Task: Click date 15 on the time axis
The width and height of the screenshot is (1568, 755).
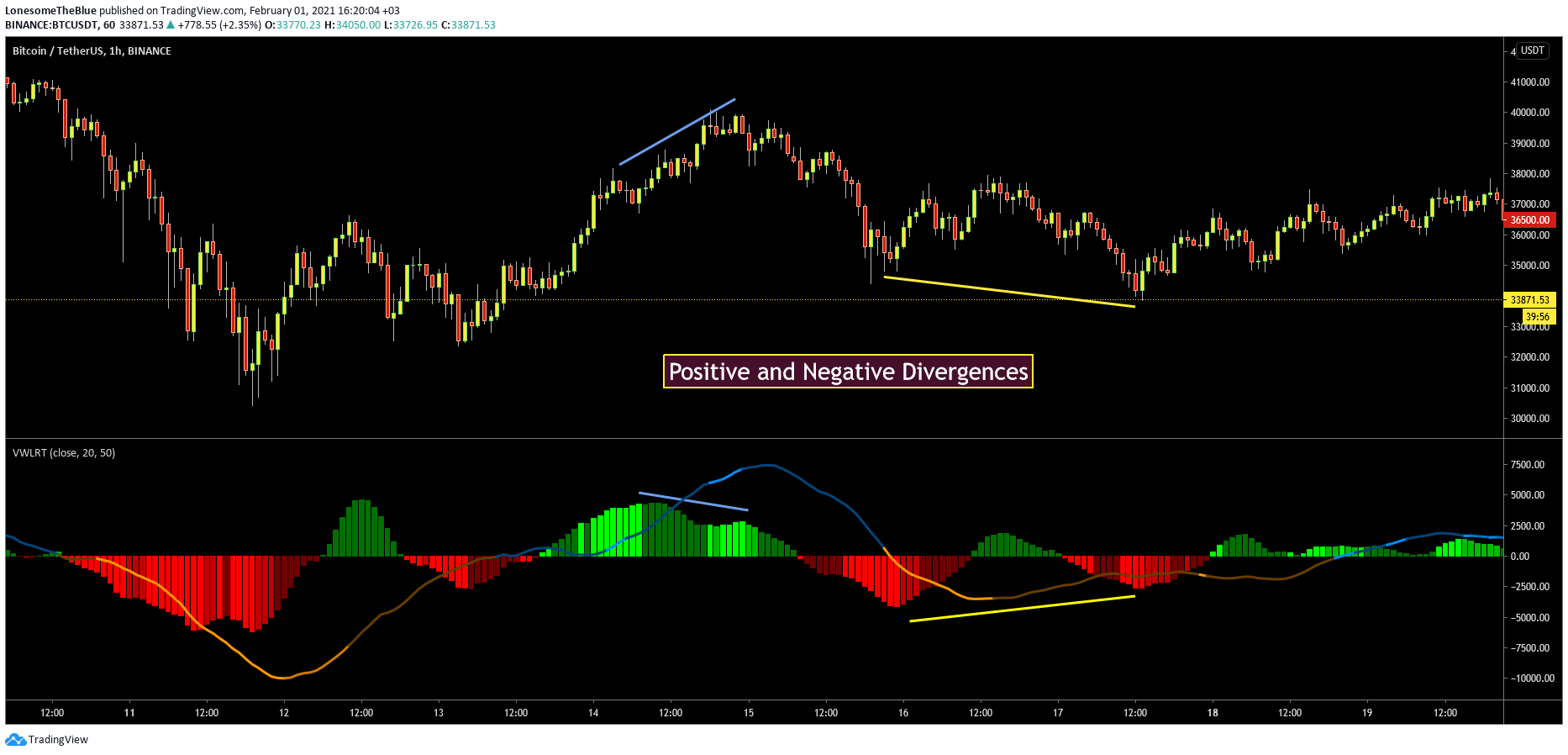Action: (749, 713)
